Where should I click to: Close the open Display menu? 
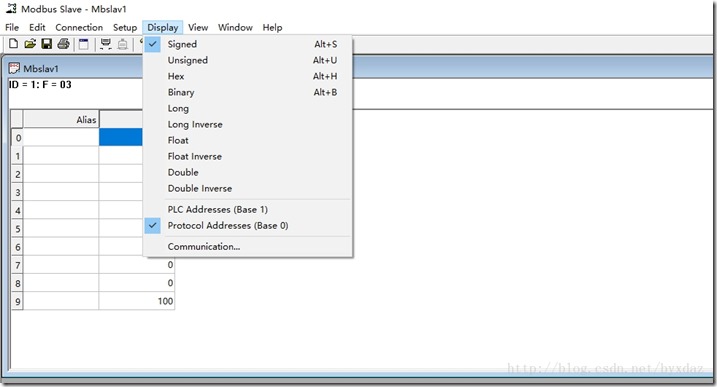tap(163, 27)
